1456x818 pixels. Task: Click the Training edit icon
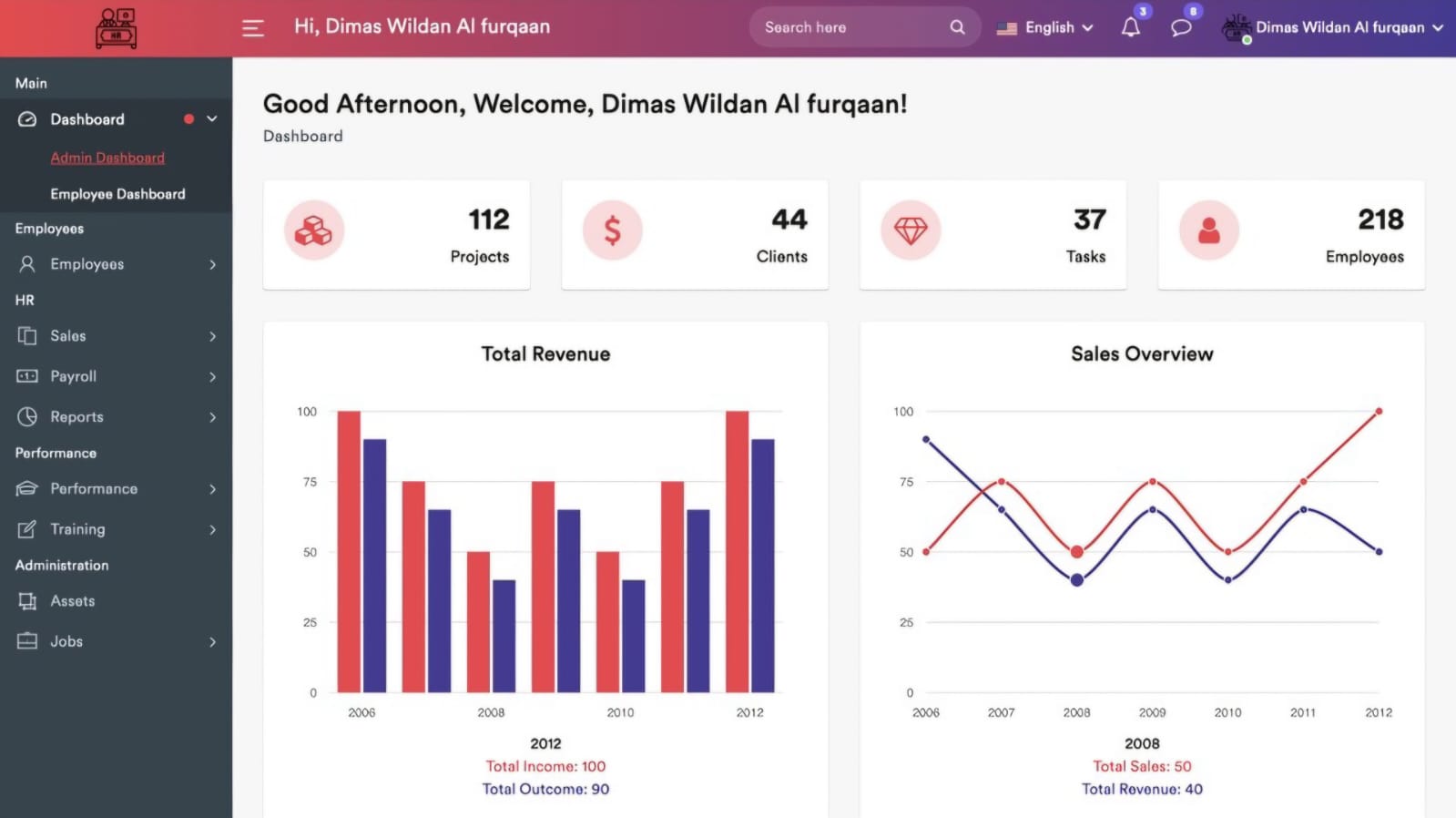pyautogui.click(x=27, y=528)
